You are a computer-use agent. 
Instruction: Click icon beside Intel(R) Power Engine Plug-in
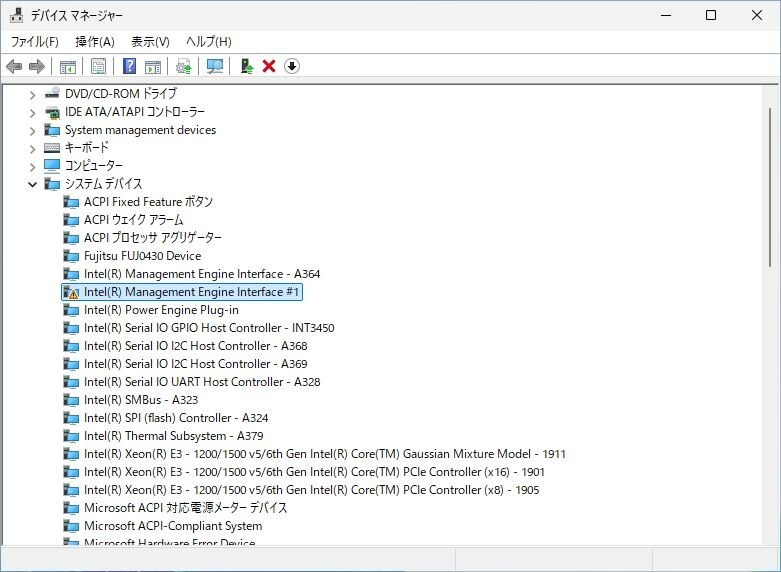click(71, 310)
